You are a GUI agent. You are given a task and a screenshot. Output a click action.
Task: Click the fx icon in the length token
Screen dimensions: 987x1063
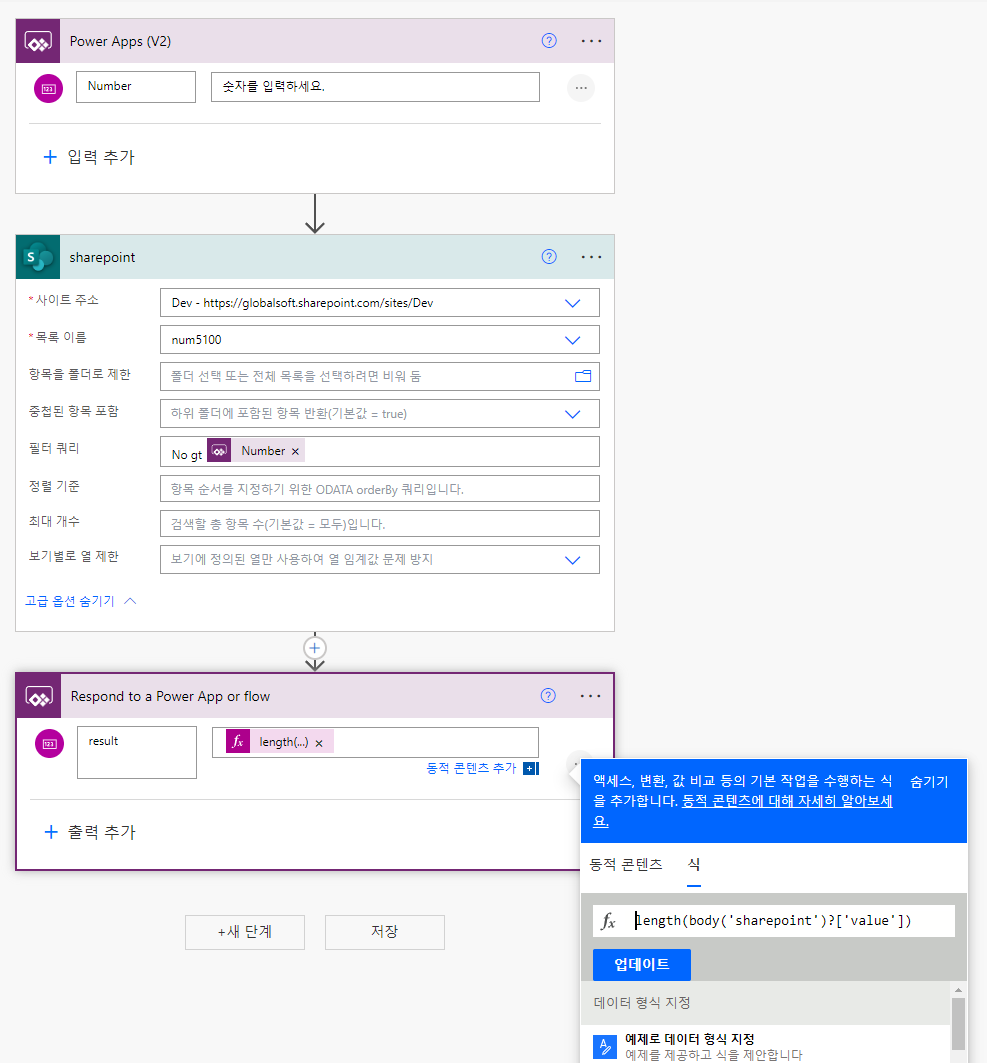pyautogui.click(x=238, y=742)
